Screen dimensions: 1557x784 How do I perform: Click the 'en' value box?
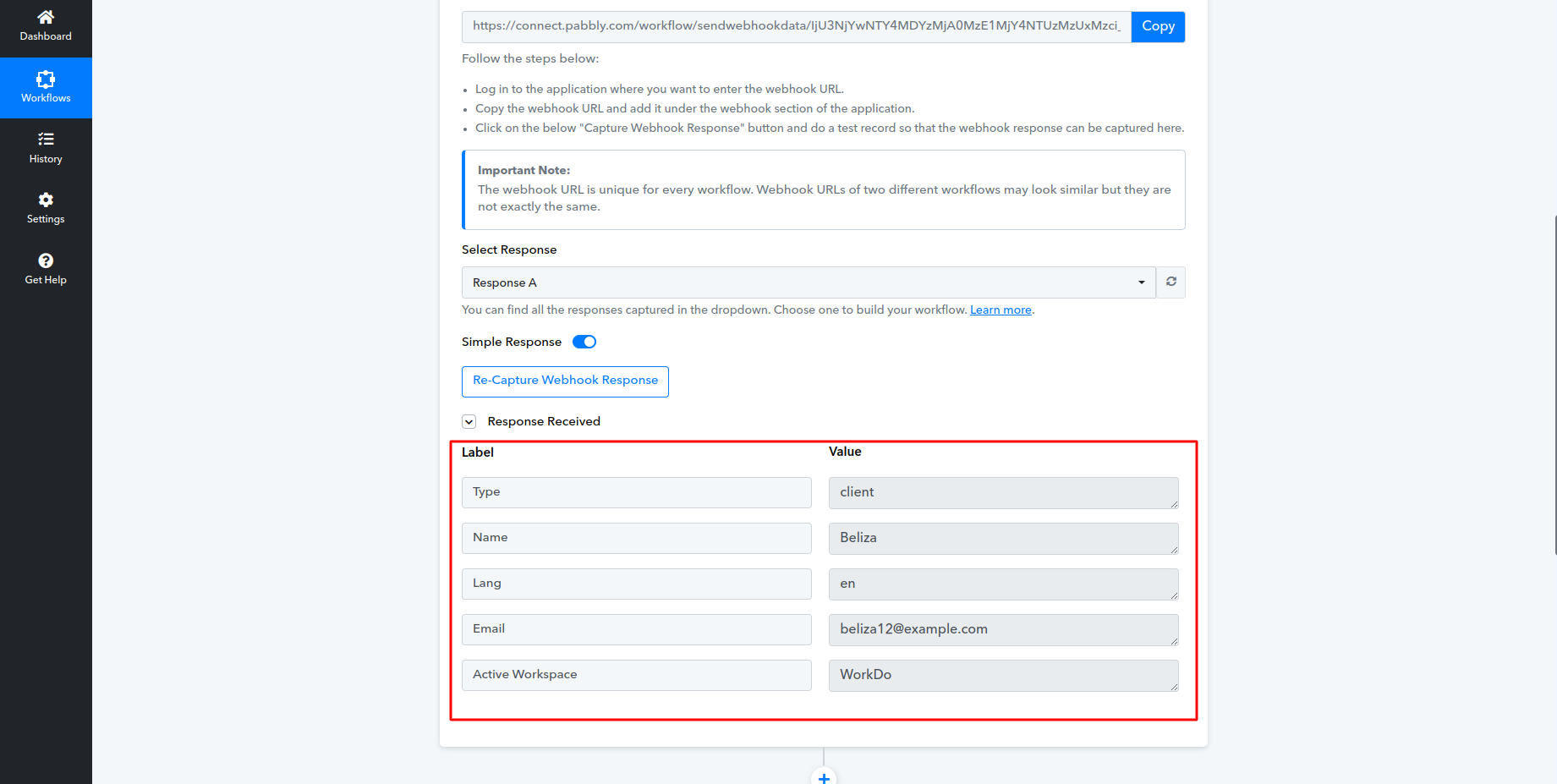(1004, 584)
